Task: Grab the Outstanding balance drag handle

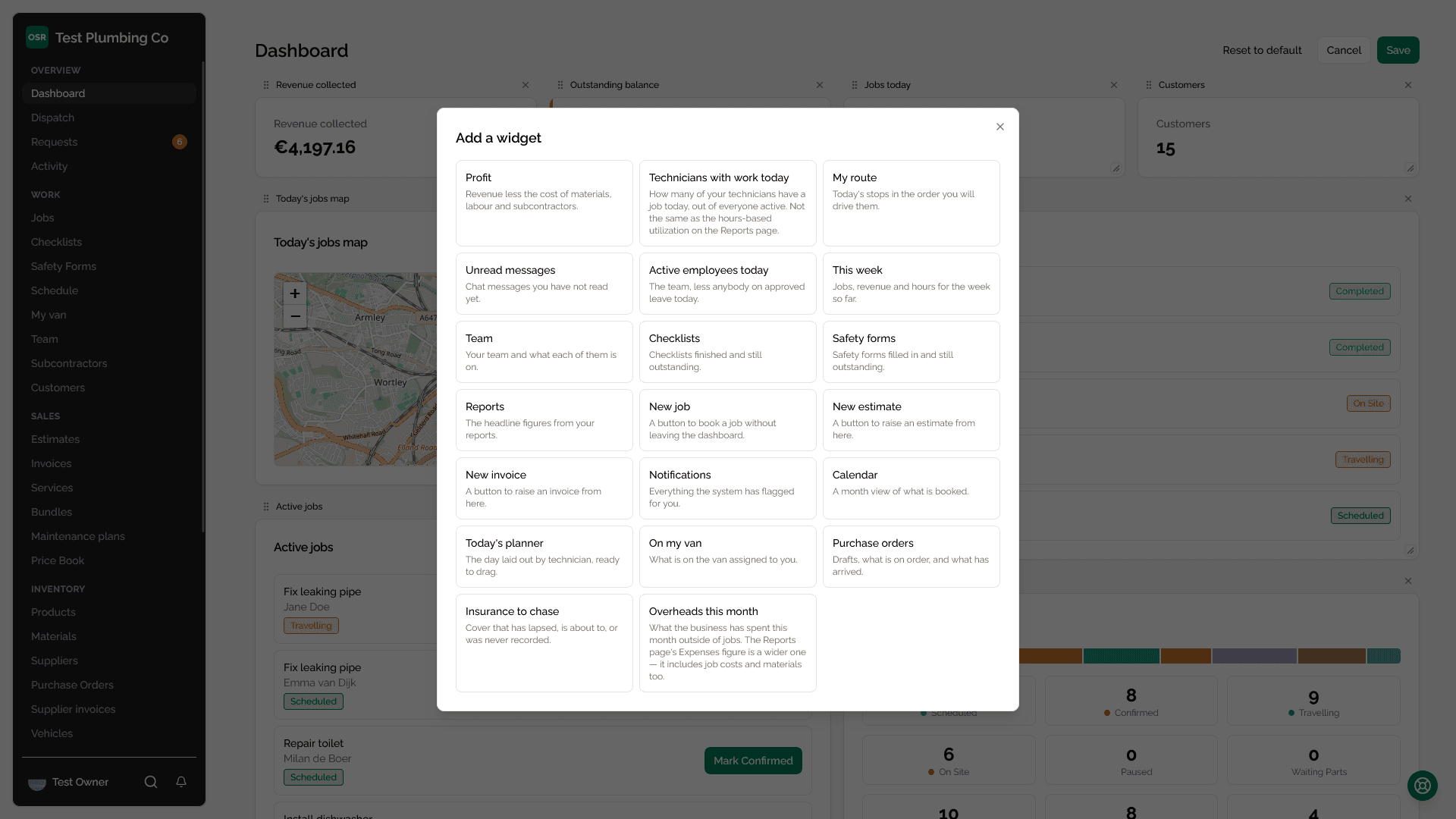Action: point(560,85)
